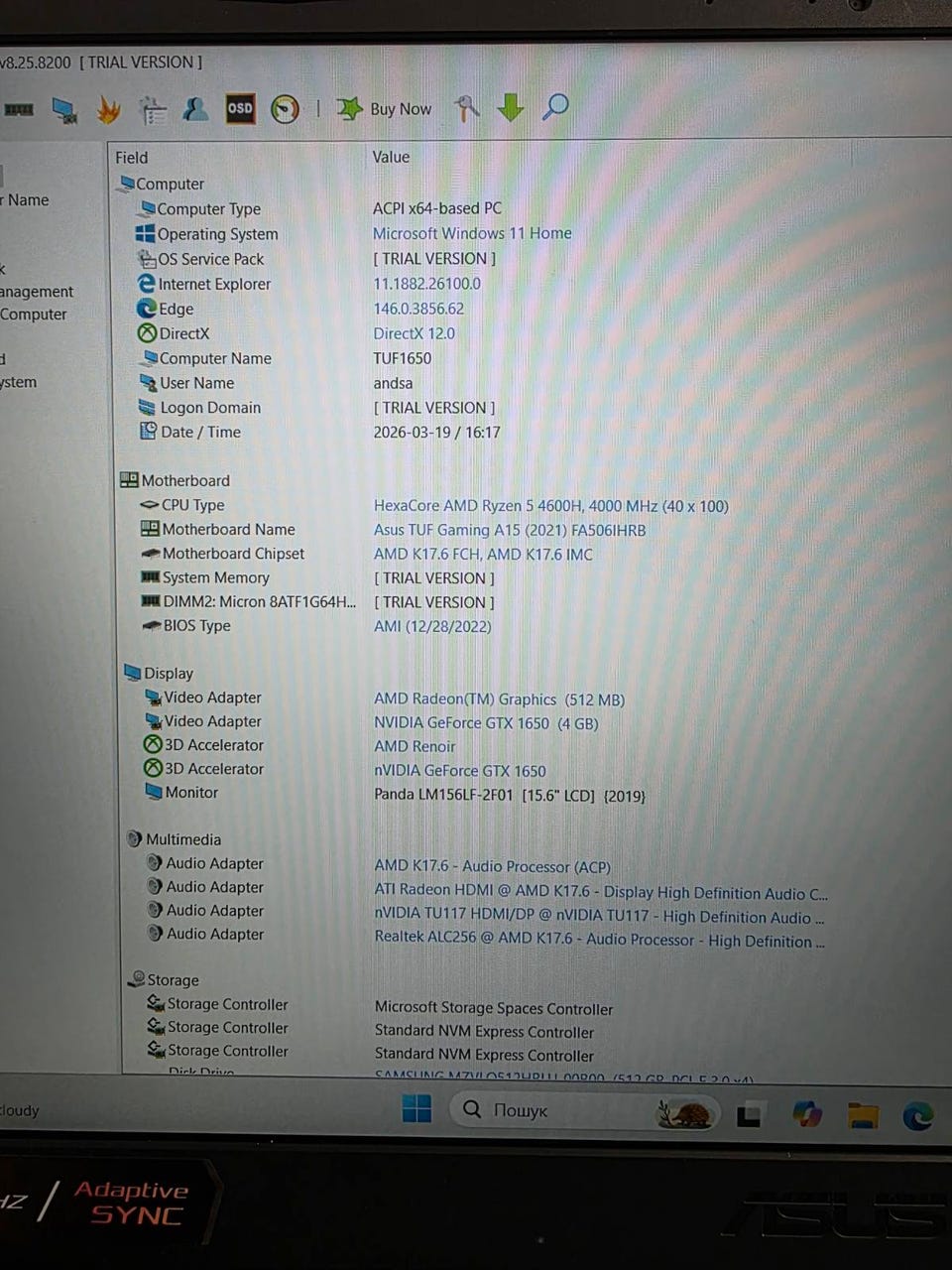
Task: Sort by the Value column header
Action: (391, 157)
